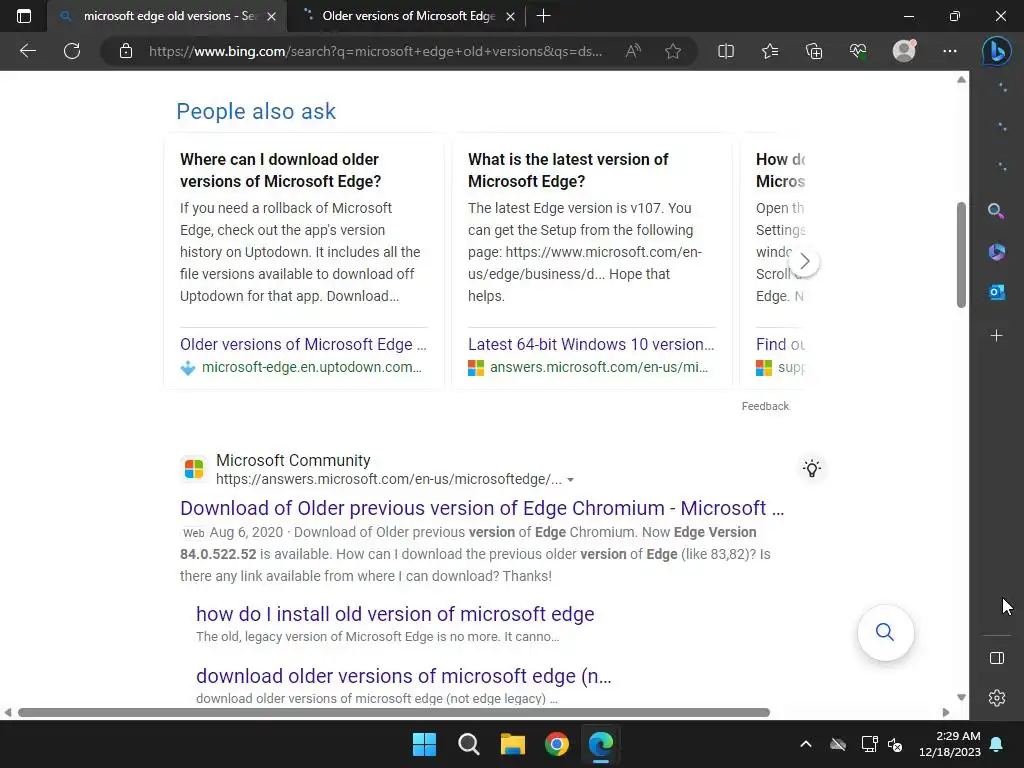Open 'Download of Older previous version of Edge Chromium' result
This screenshot has height=768, width=1024.
coord(482,508)
